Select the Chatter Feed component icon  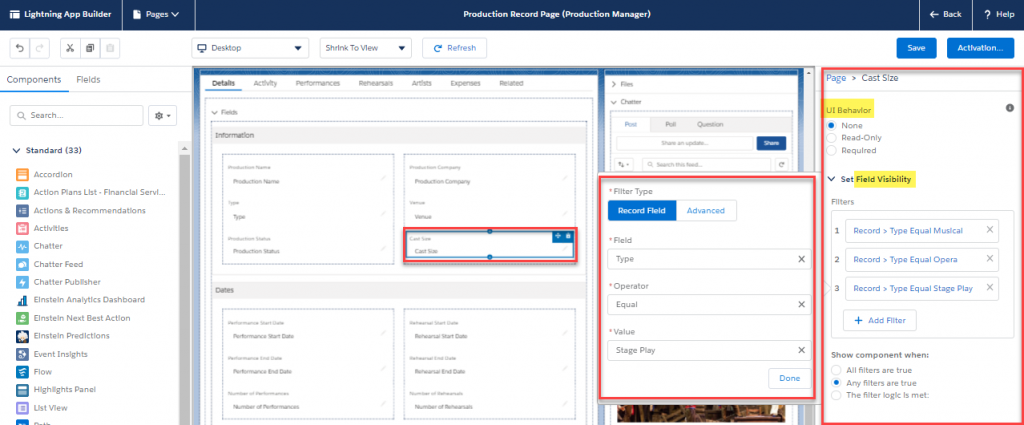click(x=22, y=264)
